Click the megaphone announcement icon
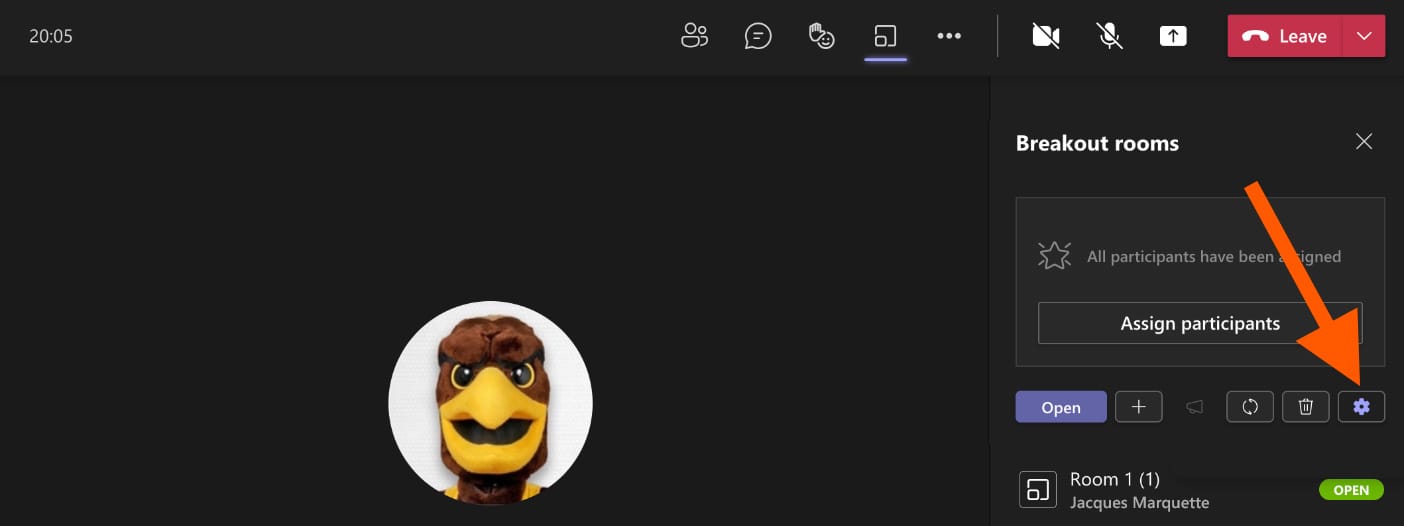The width and height of the screenshot is (1404, 526). [x=1194, y=407]
